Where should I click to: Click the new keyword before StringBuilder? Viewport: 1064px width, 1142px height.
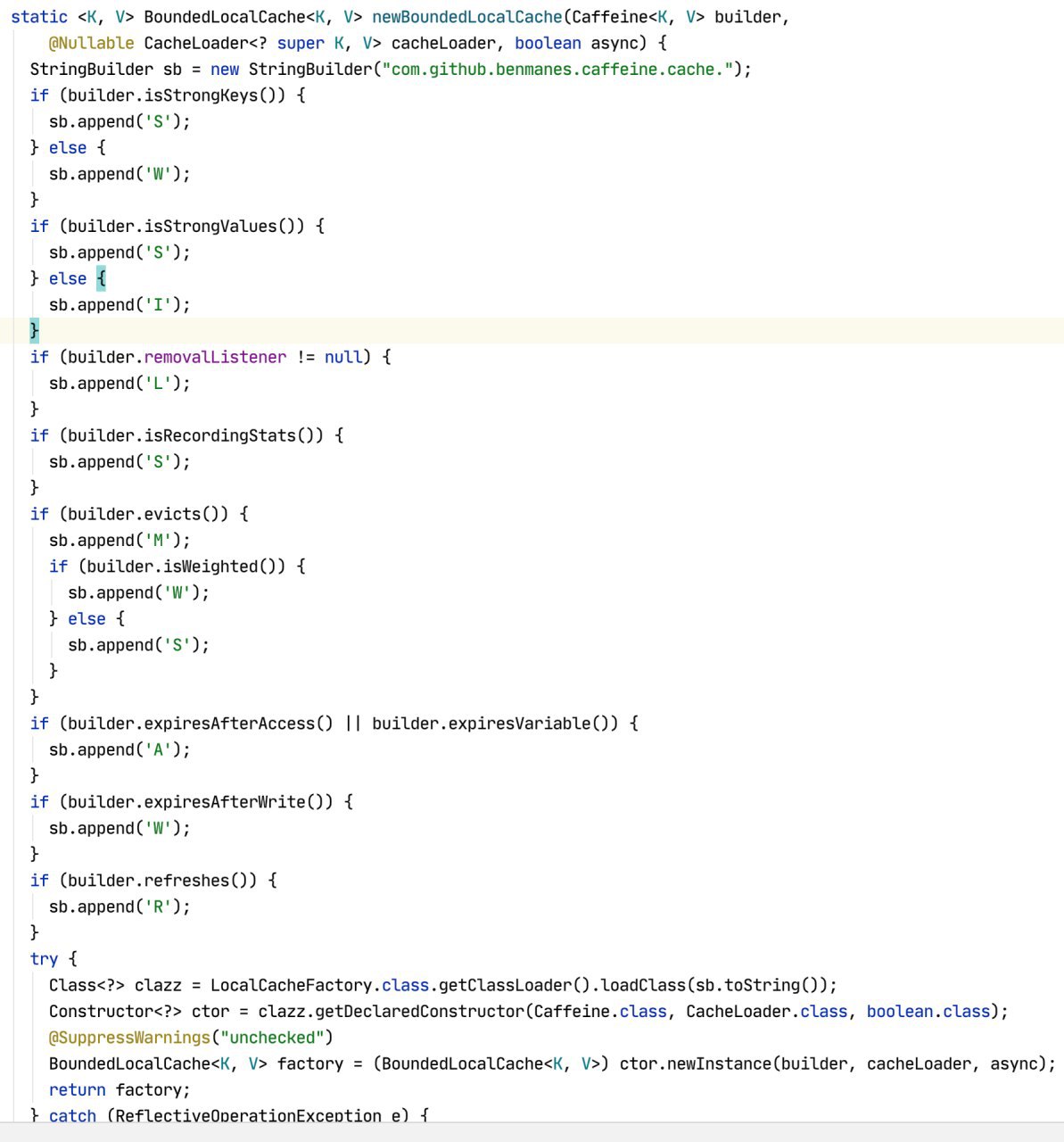coord(225,70)
